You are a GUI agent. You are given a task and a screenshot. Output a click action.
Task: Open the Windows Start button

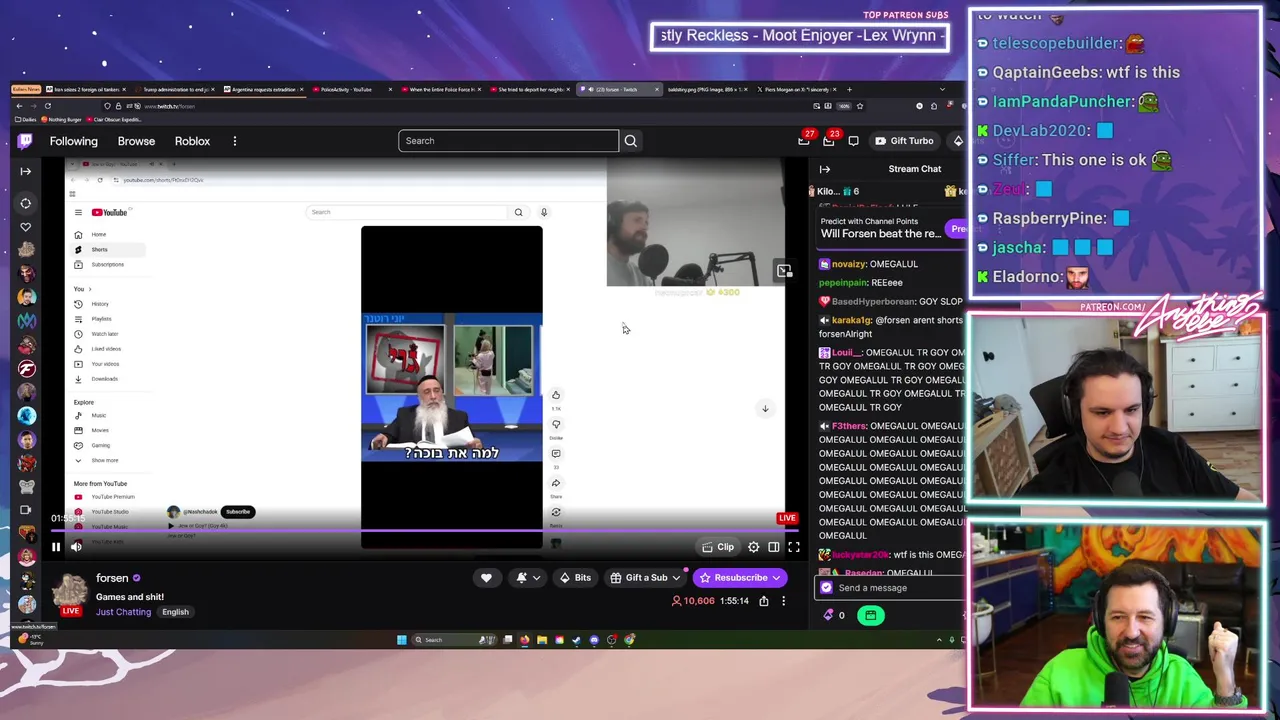point(402,640)
